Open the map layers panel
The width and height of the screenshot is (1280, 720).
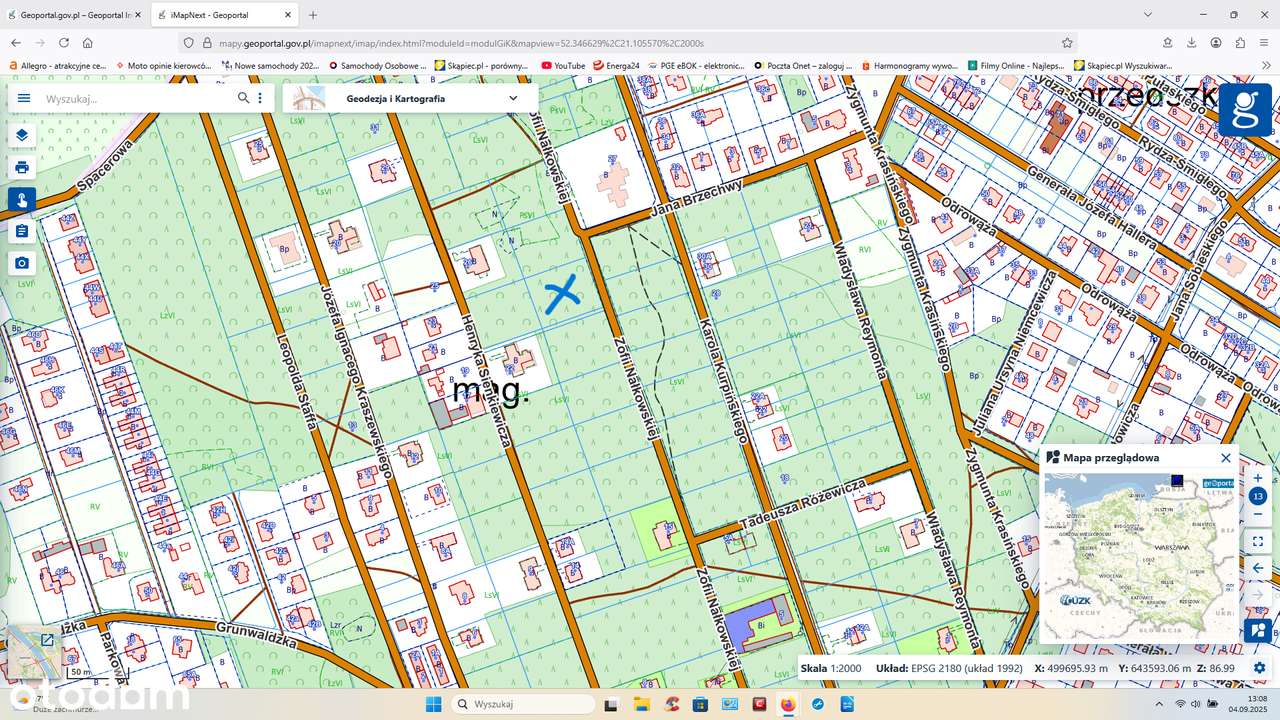click(22, 135)
